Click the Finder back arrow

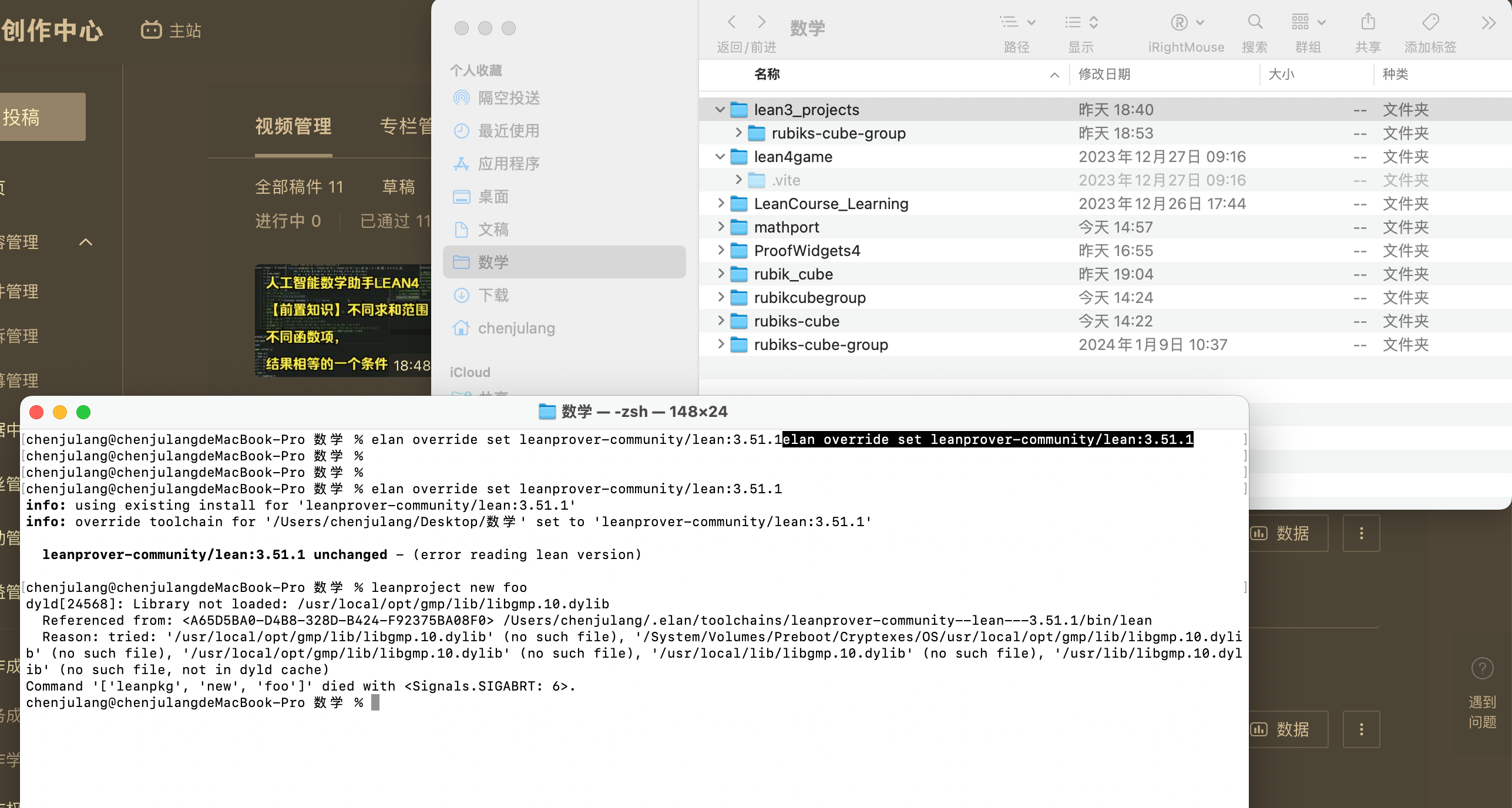(x=731, y=22)
